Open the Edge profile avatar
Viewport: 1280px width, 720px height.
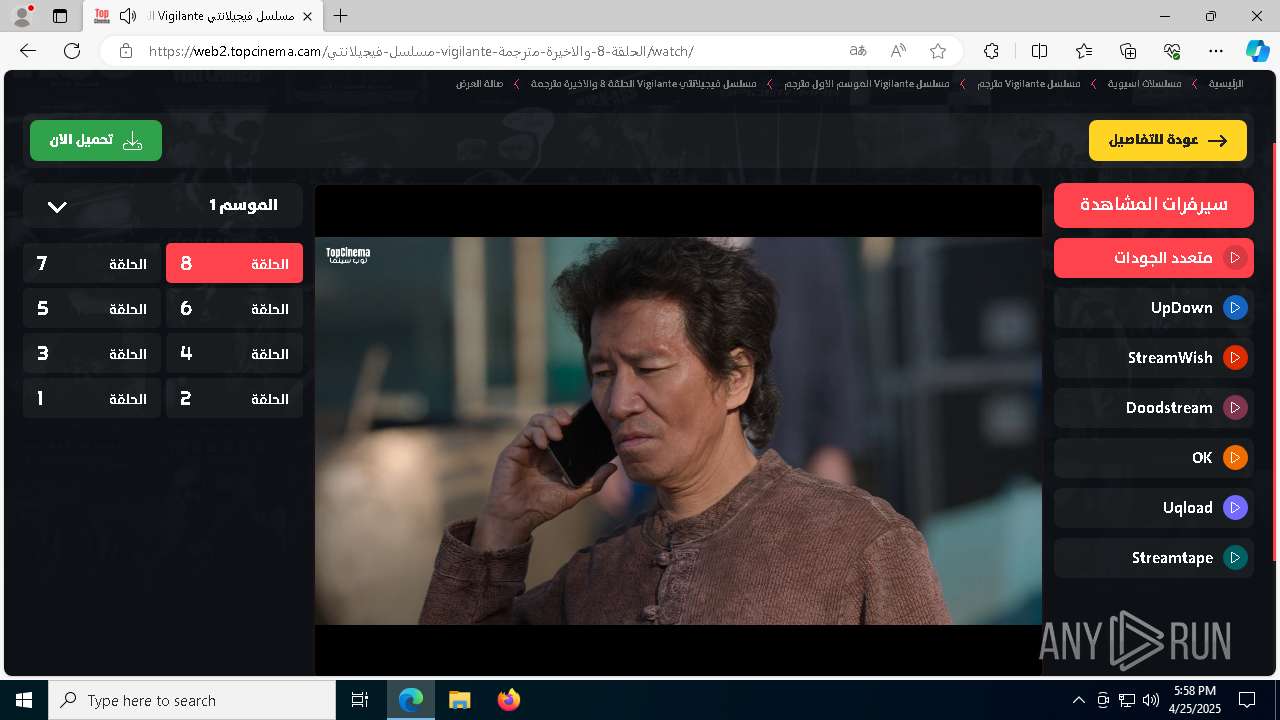point(21,16)
